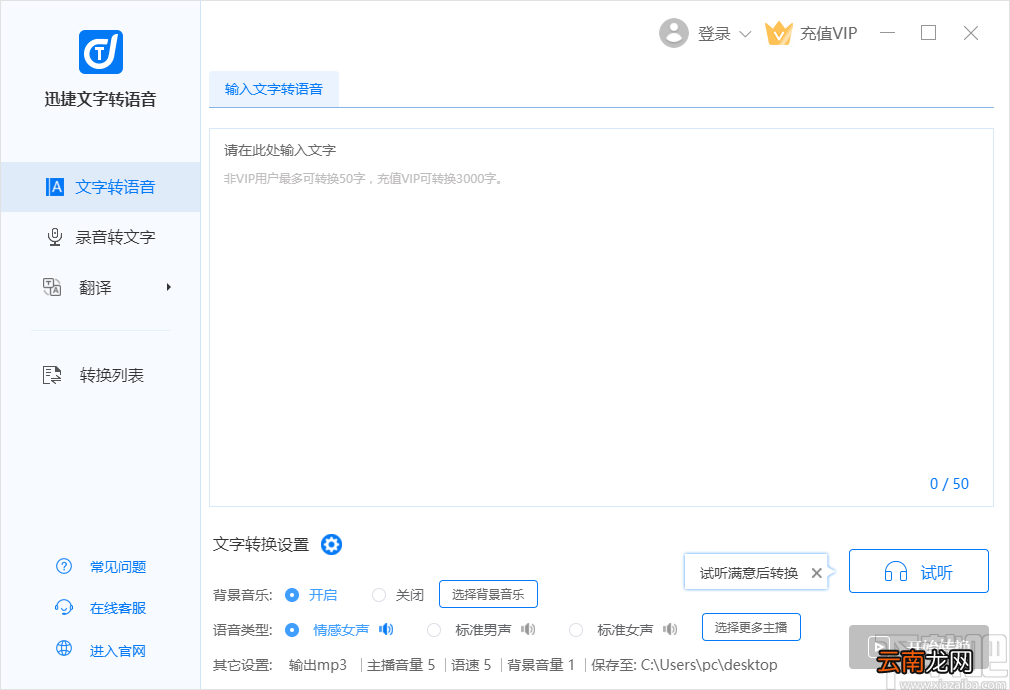Click the 翻译 translate icon
The height and width of the screenshot is (690, 1010).
click(52, 287)
